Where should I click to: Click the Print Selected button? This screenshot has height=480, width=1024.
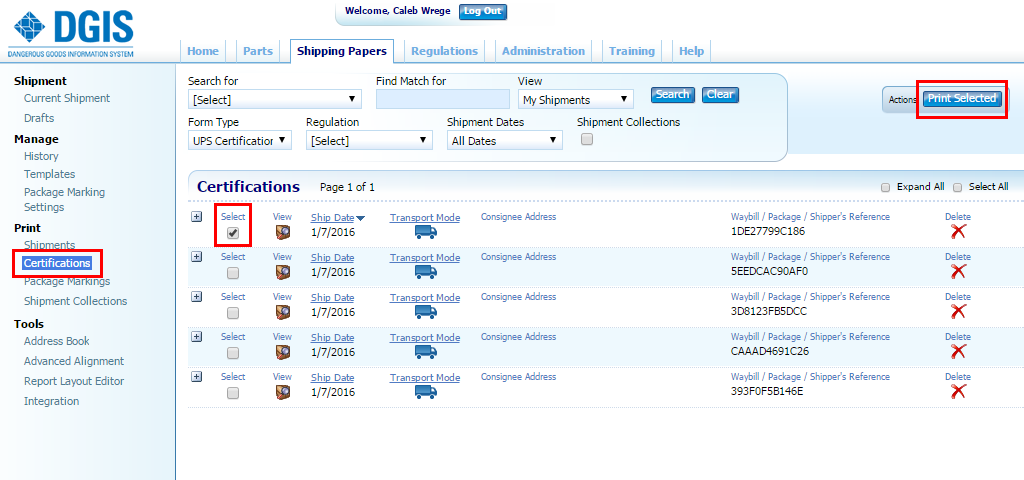[961, 98]
